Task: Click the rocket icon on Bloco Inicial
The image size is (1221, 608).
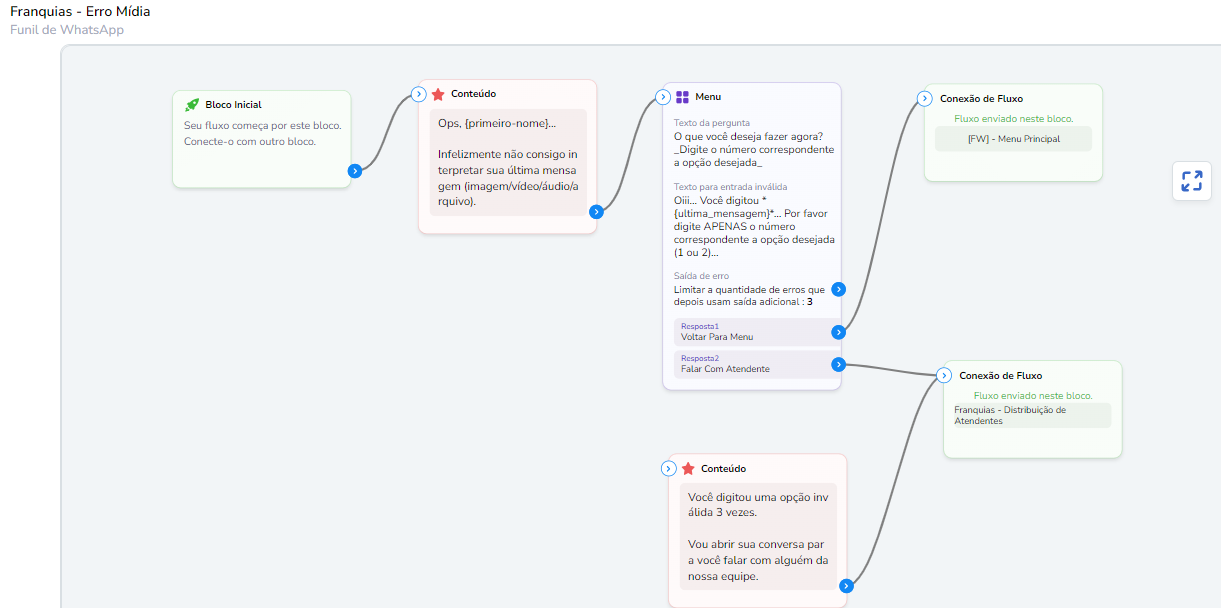Action: click(x=192, y=105)
